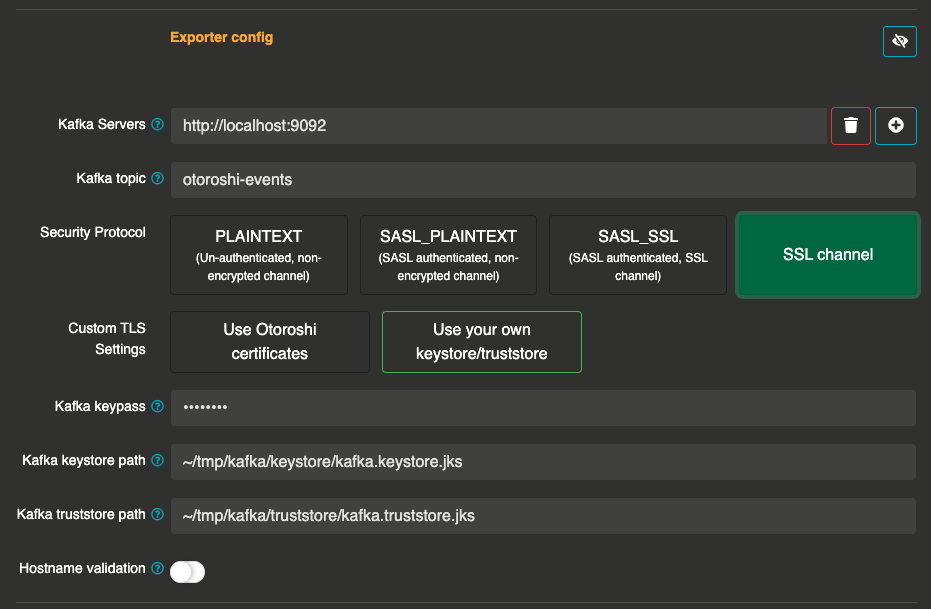The width and height of the screenshot is (931, 609).
Task: Delete the Kafka server entry via trash icon
Action: point(851,126)
